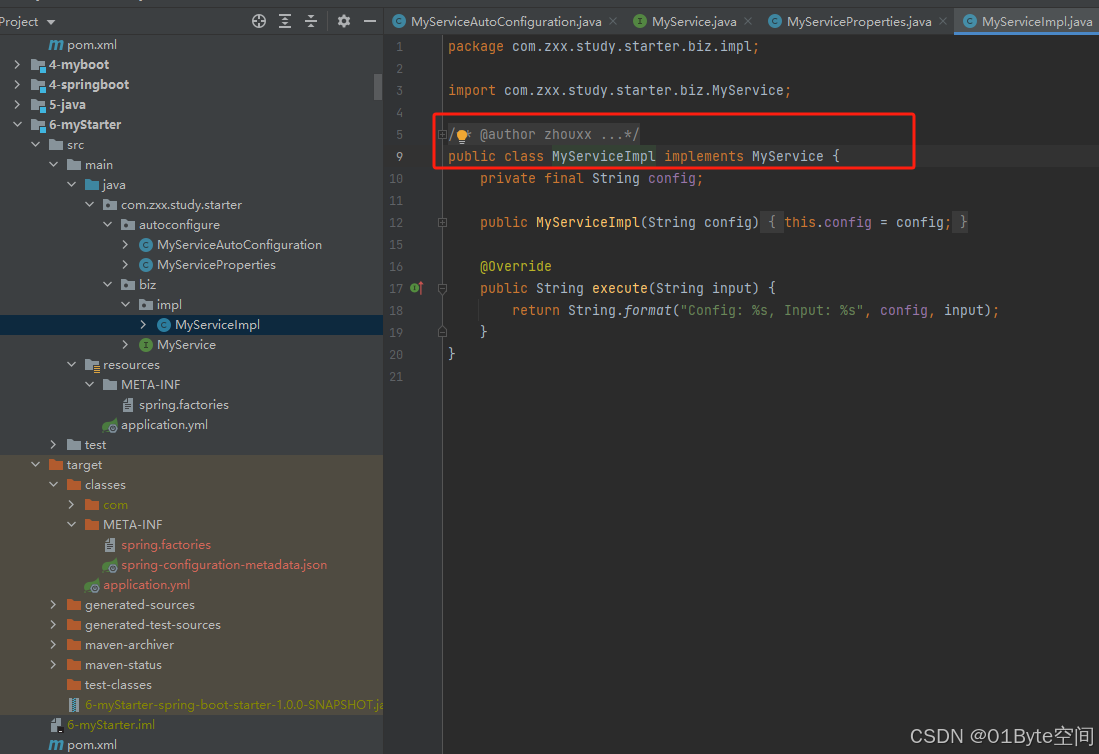Select the generated-sources folder
This screenshot has height=754, width=1099.
[x=140, y=604]
